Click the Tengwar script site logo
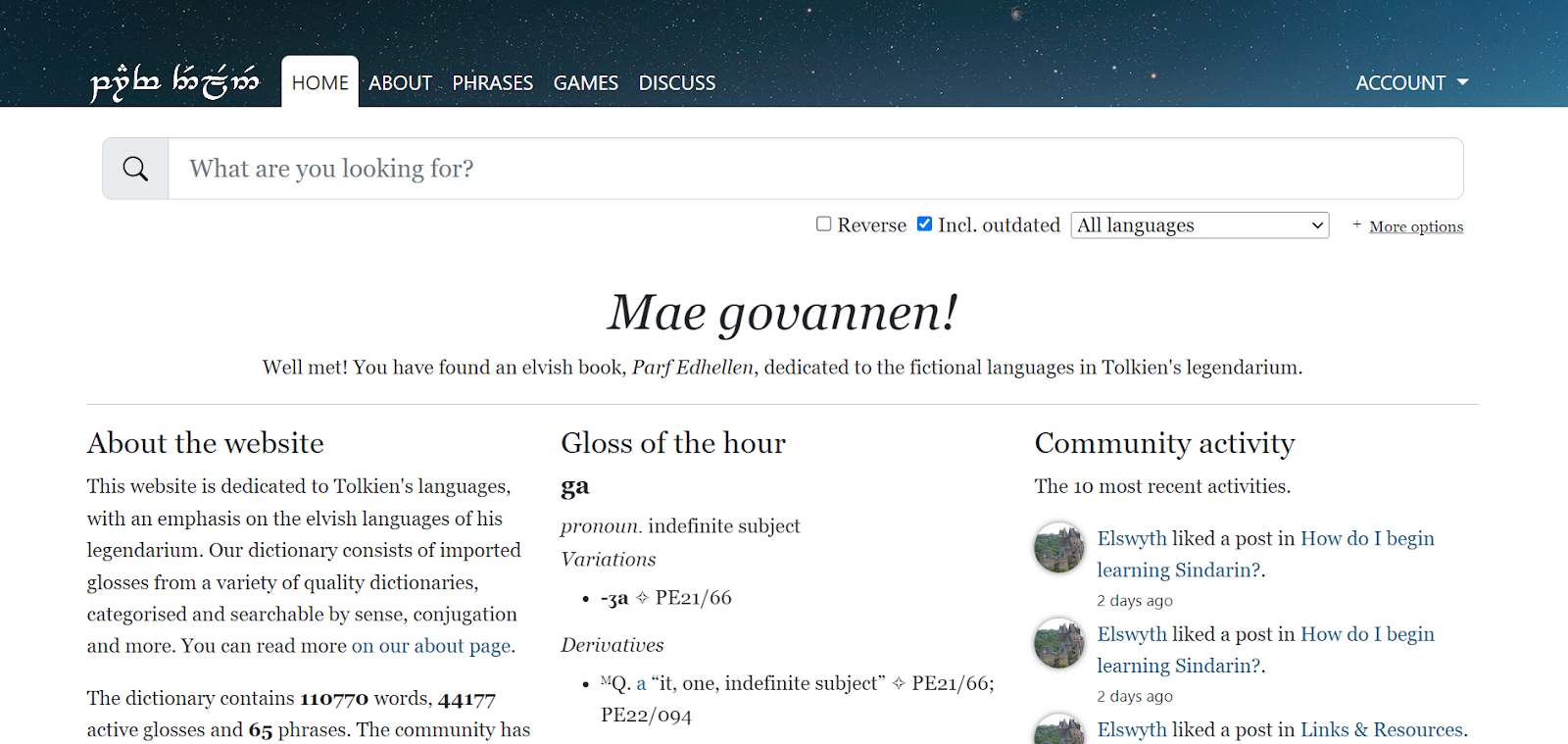This screenshot has height=744, width=1568. [174, 82]
